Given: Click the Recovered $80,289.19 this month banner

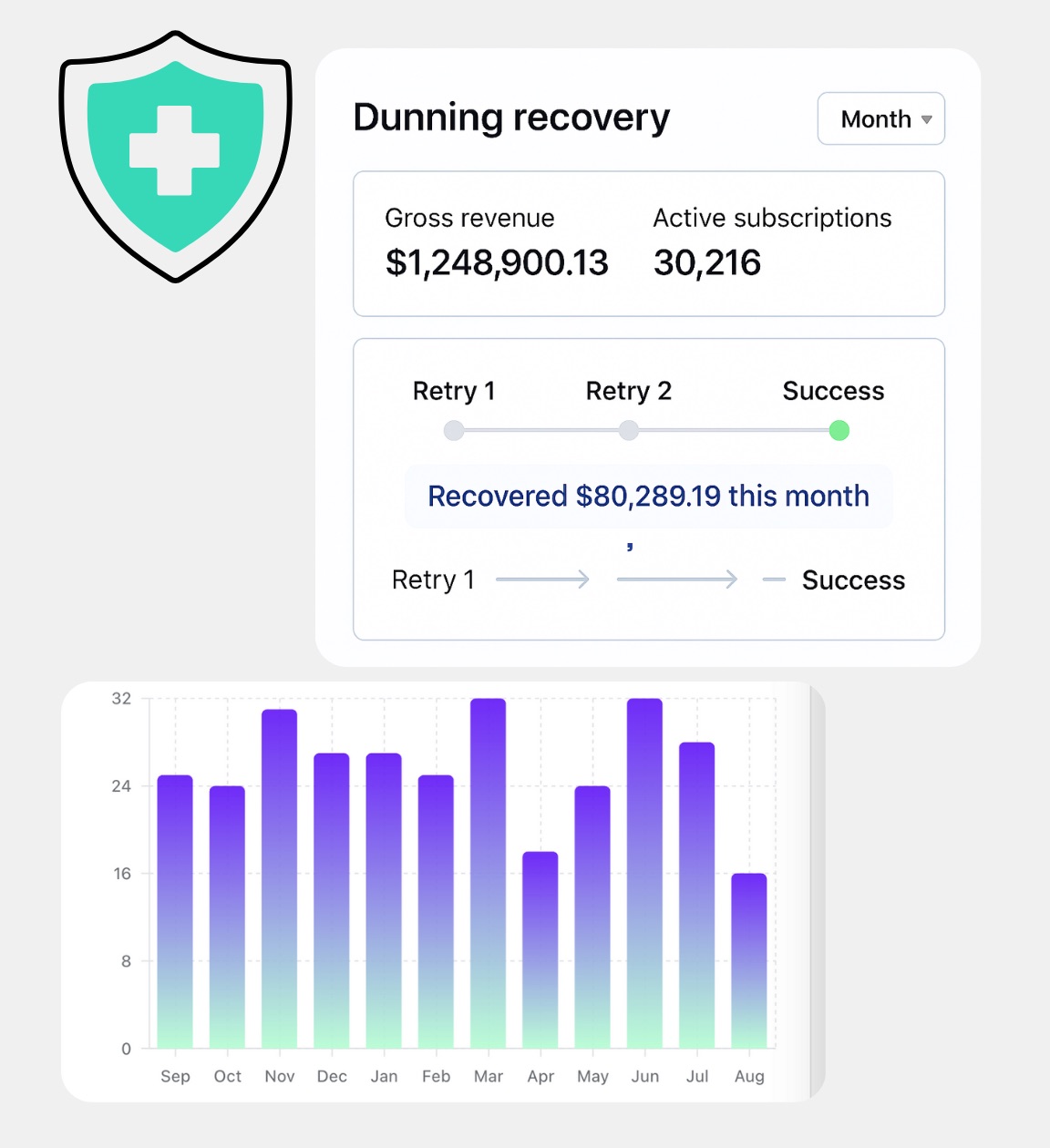Looking at the screenshot, I should point(648,497).
